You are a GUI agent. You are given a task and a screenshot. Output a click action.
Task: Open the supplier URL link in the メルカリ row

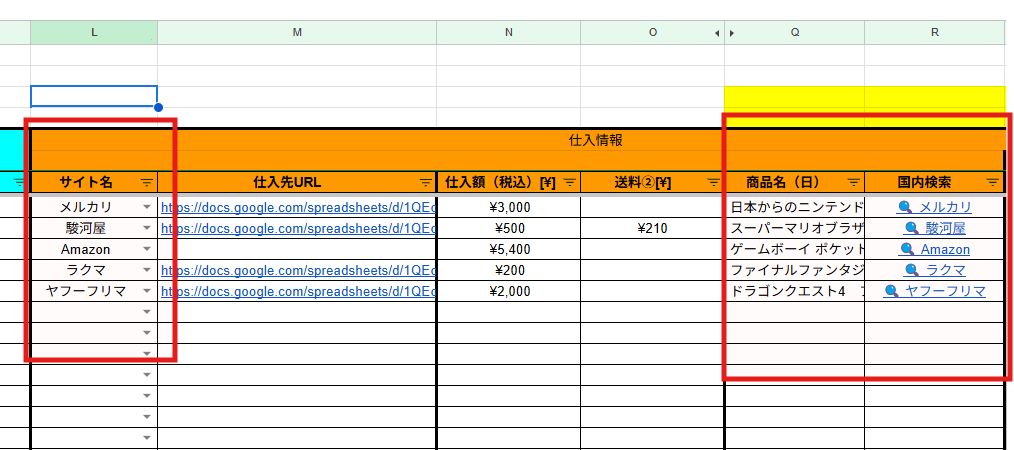(298, 208)
